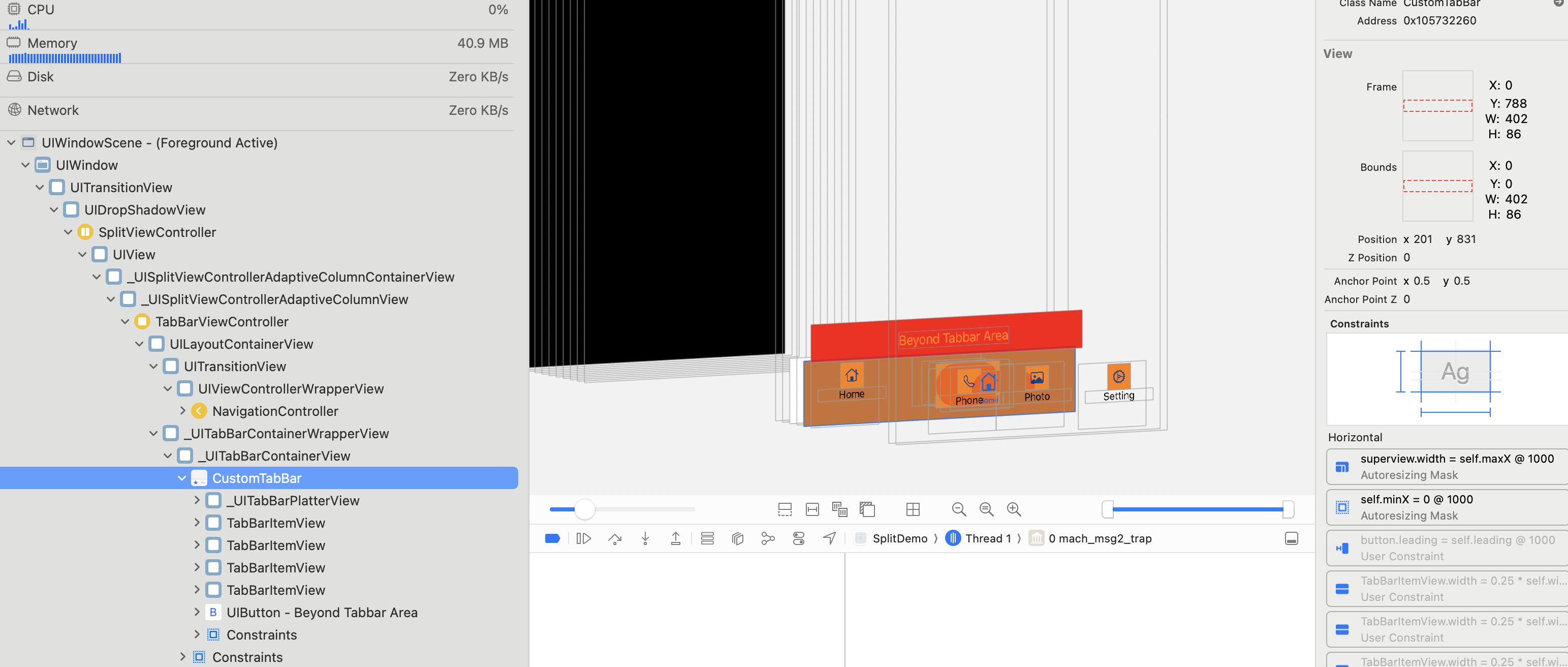Expand the NavigationController tree node
Image resolution: width=1568 pixels, height=667 pixels.
click(182, 411)
